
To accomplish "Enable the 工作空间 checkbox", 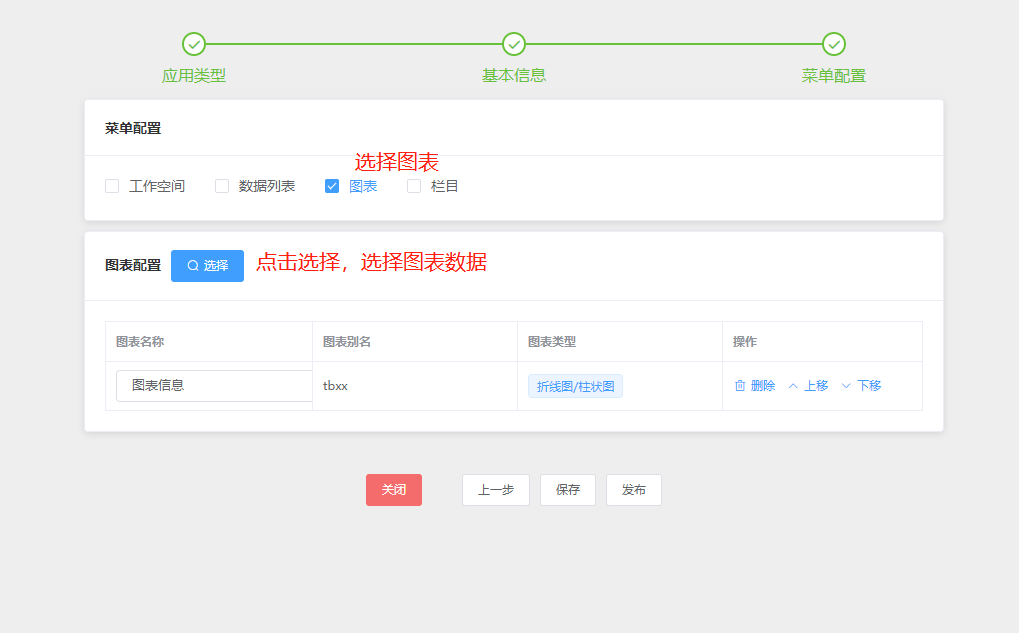I will pos(112,186).
